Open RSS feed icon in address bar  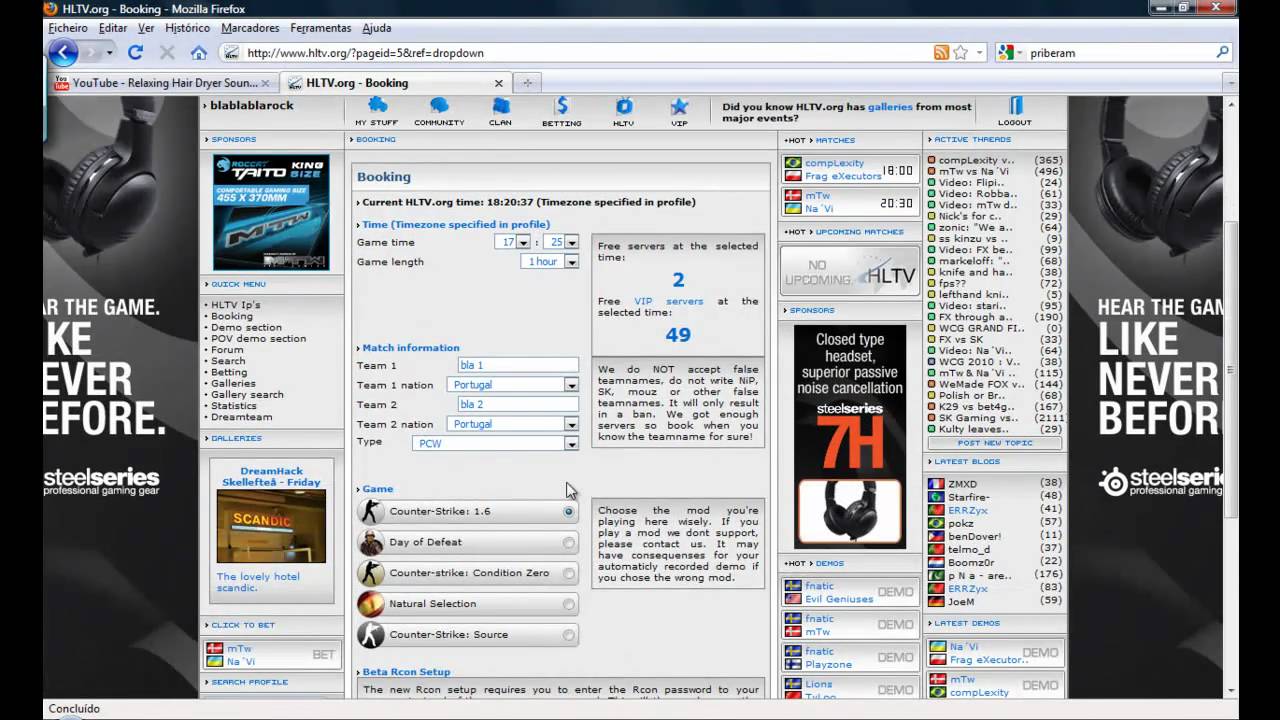941,53
